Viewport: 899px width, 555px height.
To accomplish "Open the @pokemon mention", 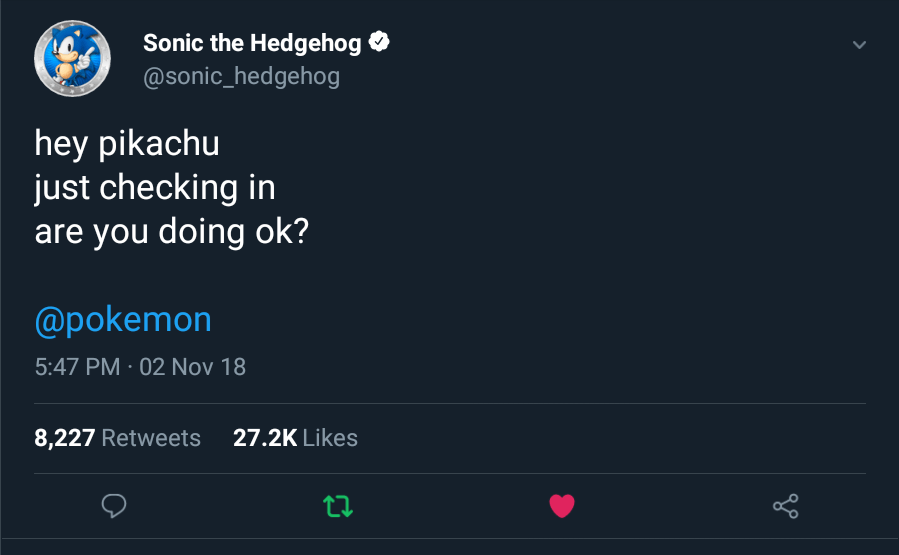I will pyautogui.click(x=123, y=319).
